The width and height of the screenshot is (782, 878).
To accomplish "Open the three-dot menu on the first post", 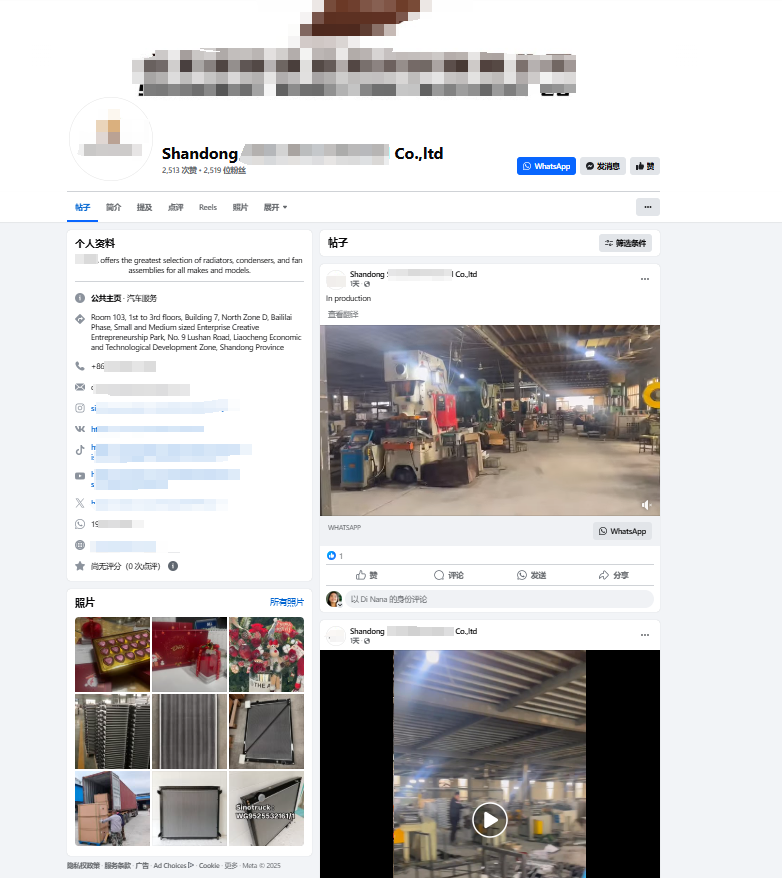I will tap(645, 279).
